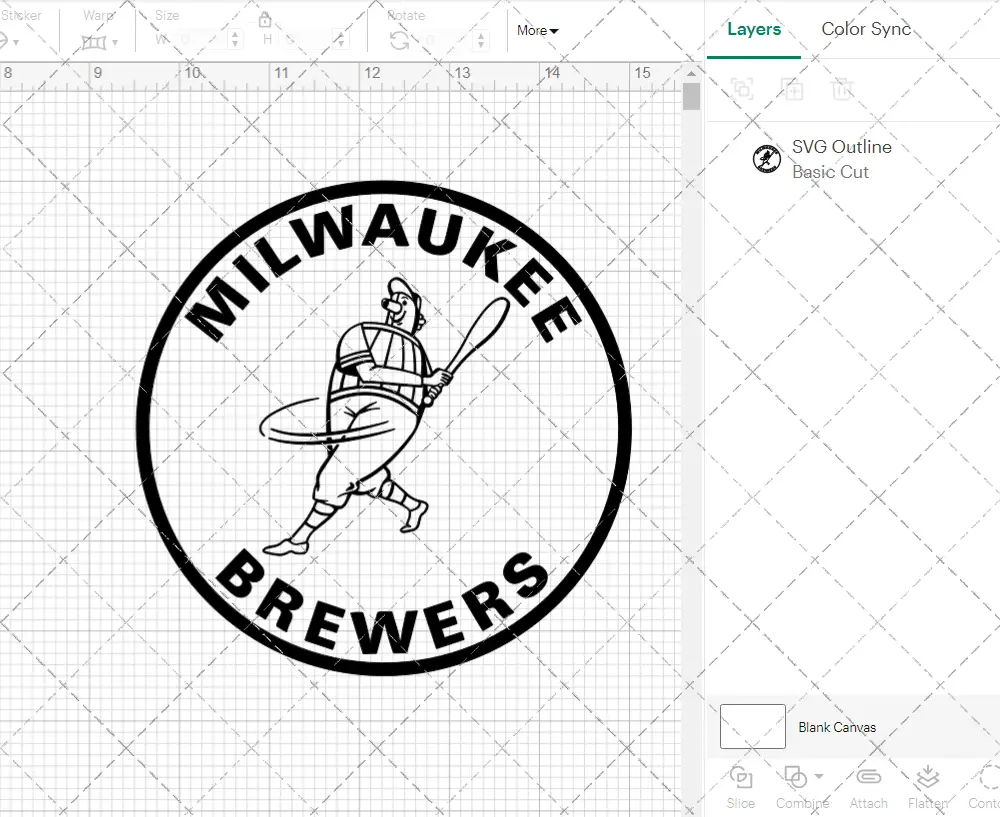The width and height of the screenshot is (1000, 817).
Task: Toggle the size aspect ratio lock
Action: pos(265,20)
